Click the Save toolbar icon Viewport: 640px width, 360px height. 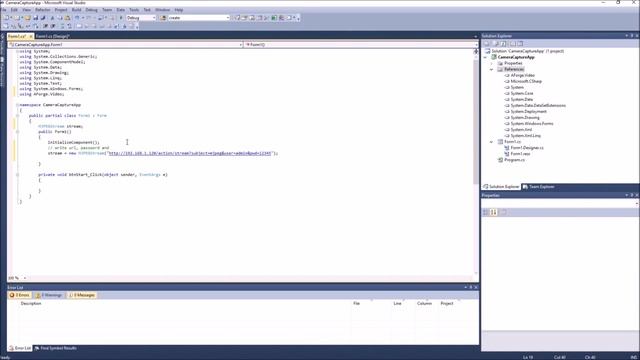(36, 18)
